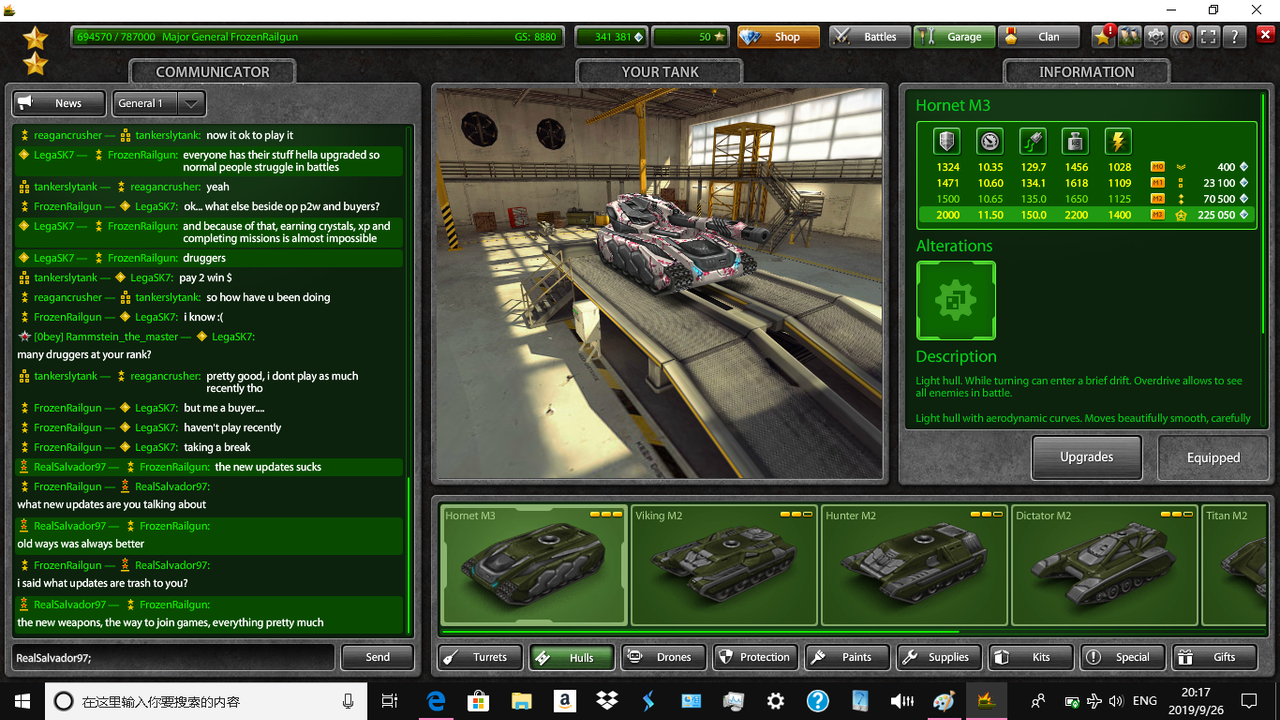1280x720 pixels.
Task: Open game settings via the gear icon
Action: [x=1156, y=36]
